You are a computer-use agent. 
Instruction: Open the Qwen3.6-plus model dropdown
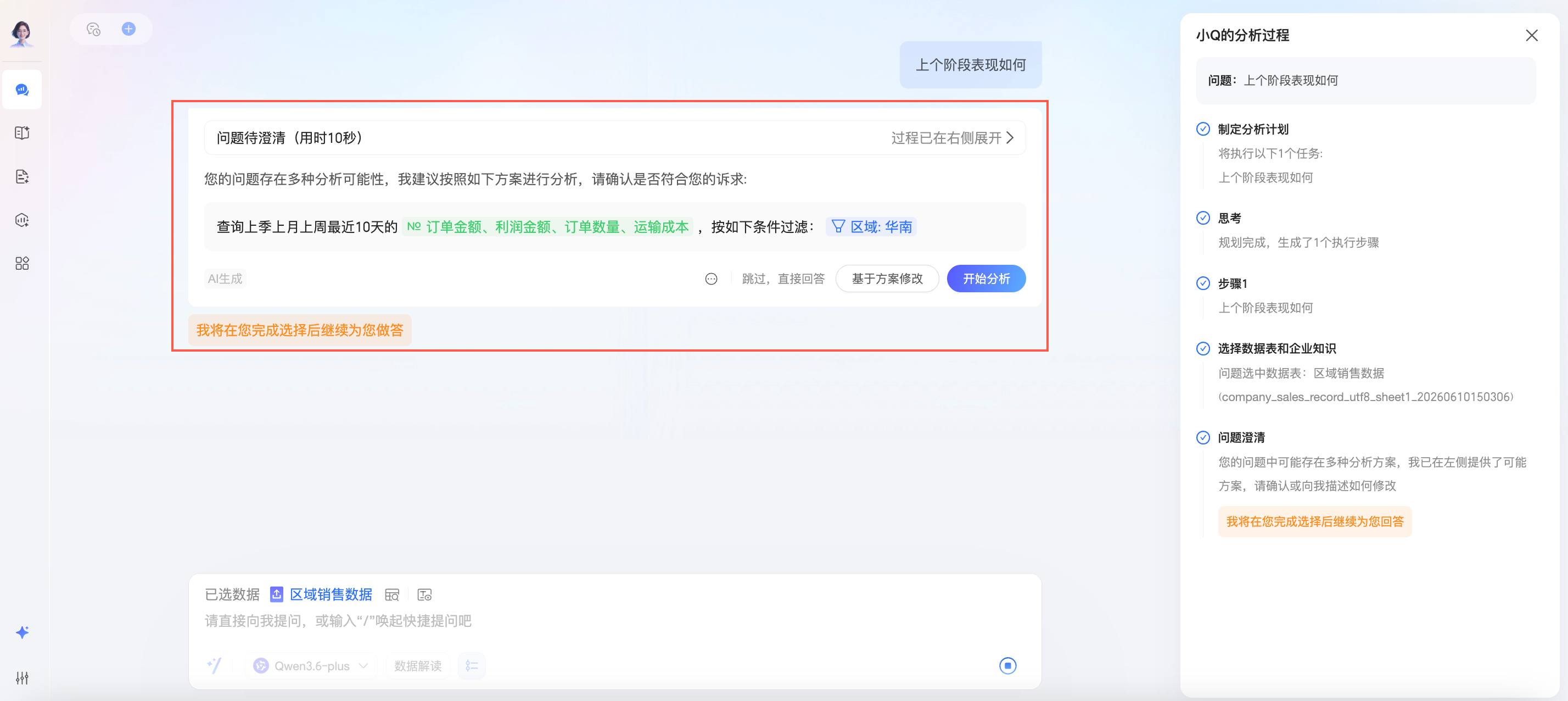pyautogui.click(x=311, y=666)
